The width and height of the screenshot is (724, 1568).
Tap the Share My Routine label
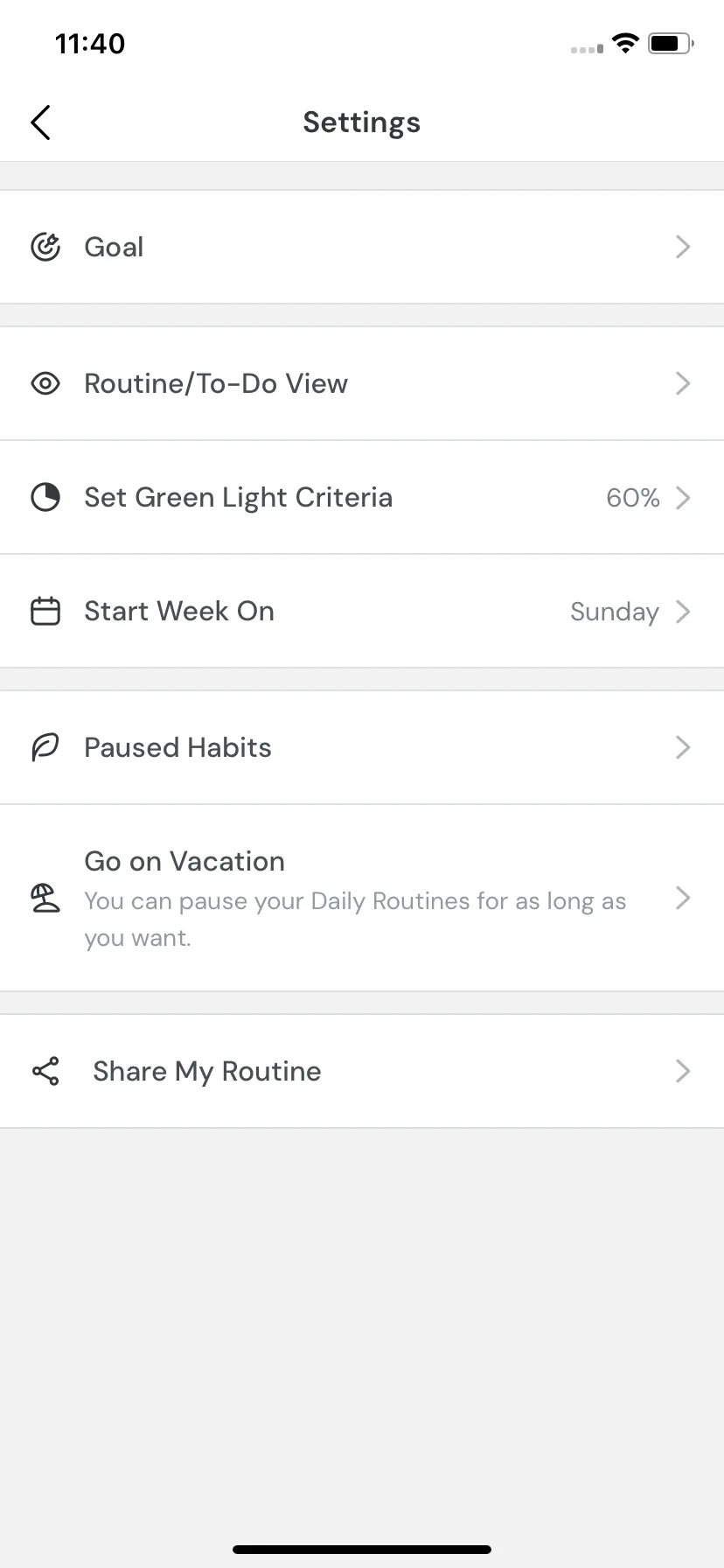[x=207, y=1072]
